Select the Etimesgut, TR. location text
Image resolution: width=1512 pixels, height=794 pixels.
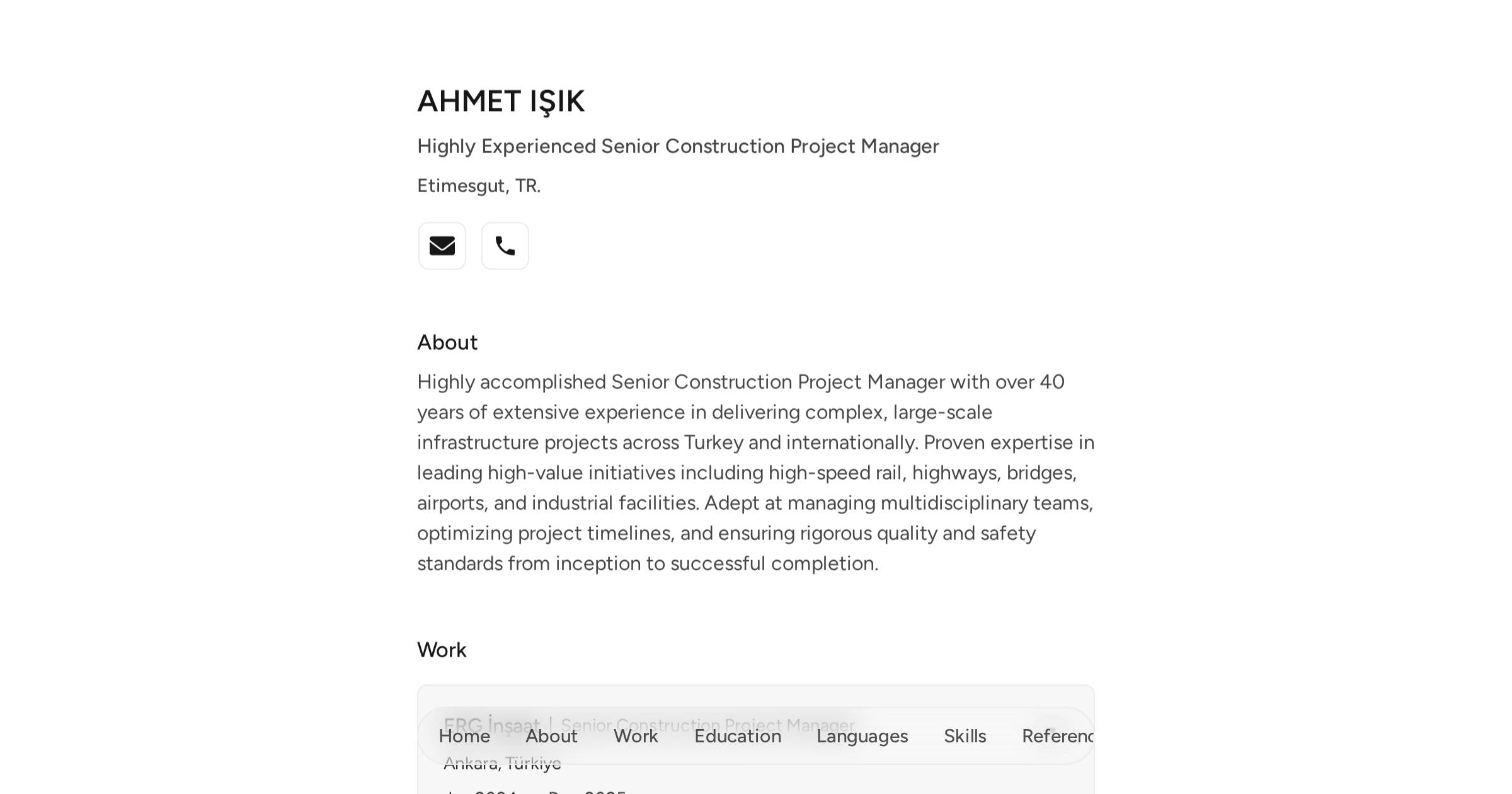point(479,186)
